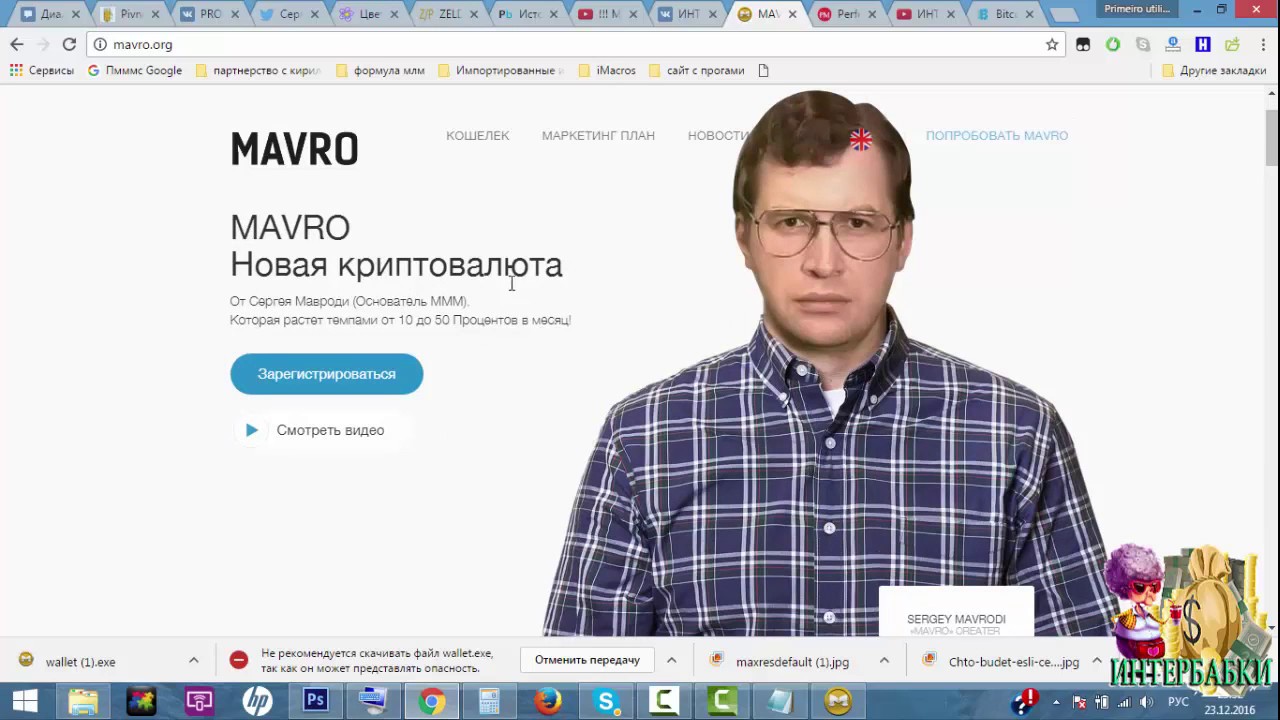
Task: Open the МАРКЕТИНГ ПЛАН menu item
Action: (x=598, y=136)
